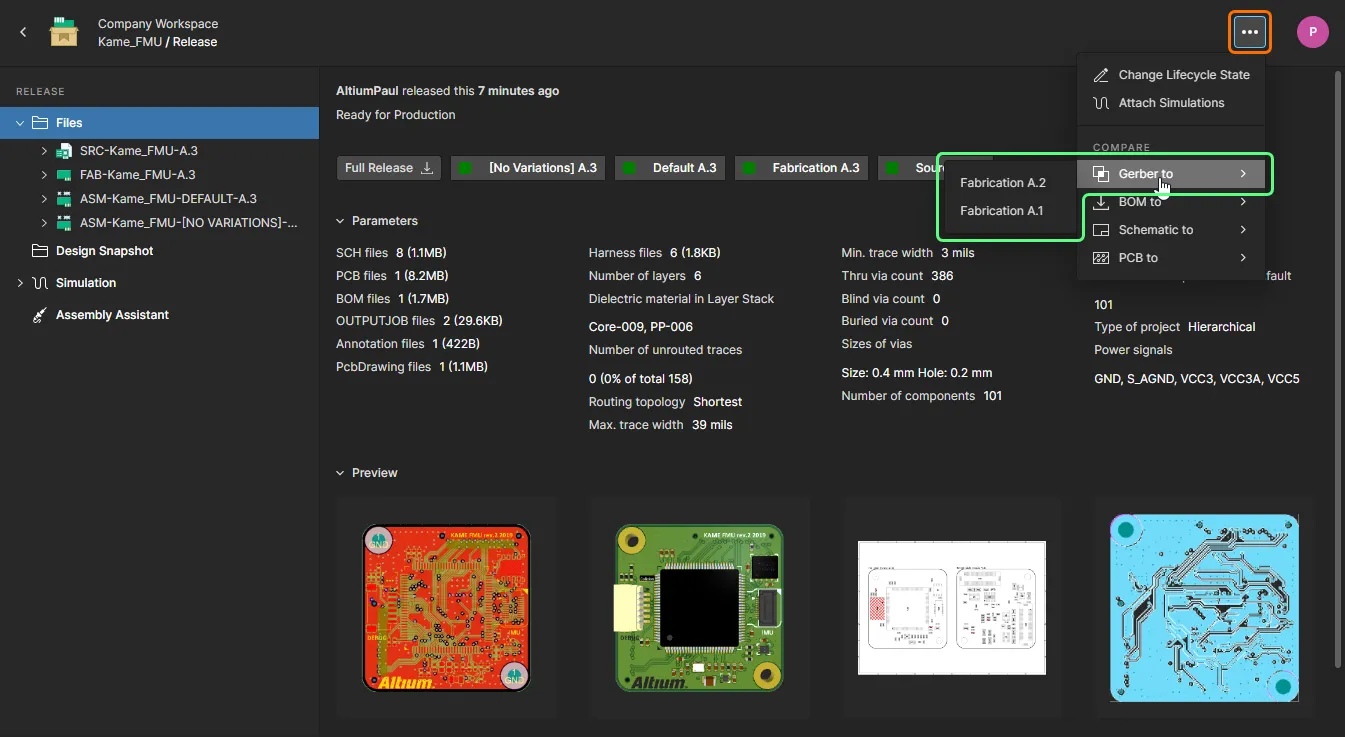Viewport: 1345px width, 737px height.
Task: Click the 'SCH files' parameter row
Action: pos(391,253)
